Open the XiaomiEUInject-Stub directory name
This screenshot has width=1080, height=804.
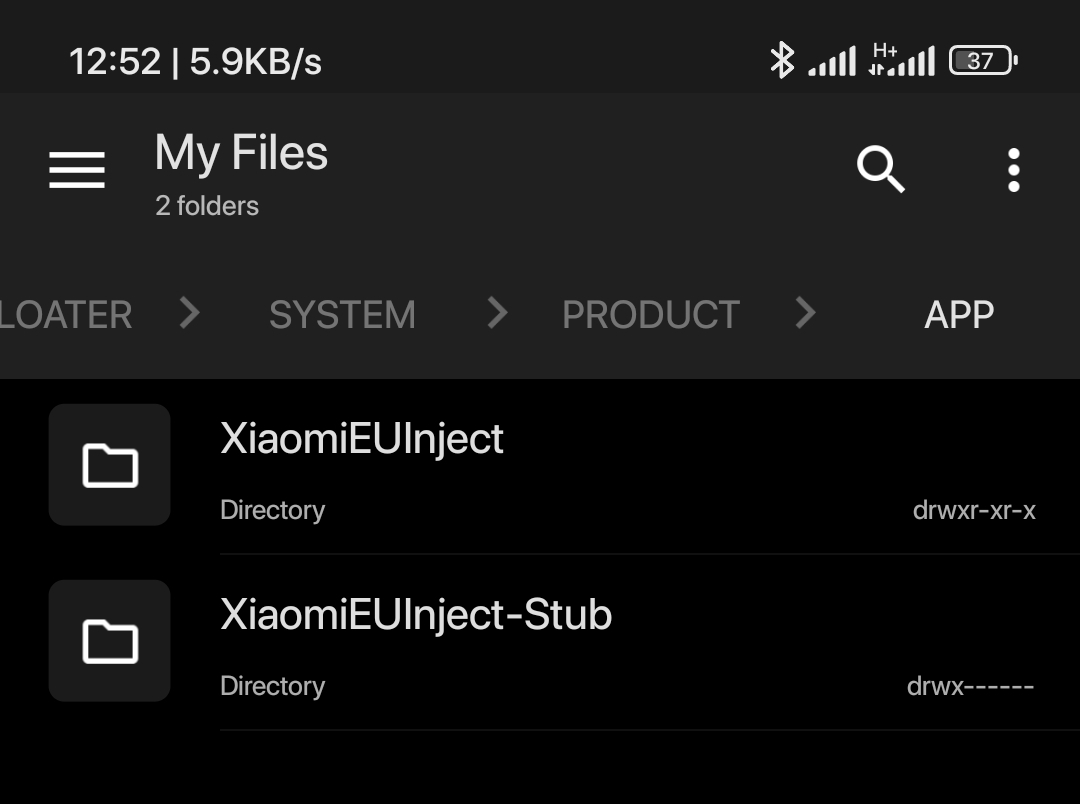tap(416, 614)
